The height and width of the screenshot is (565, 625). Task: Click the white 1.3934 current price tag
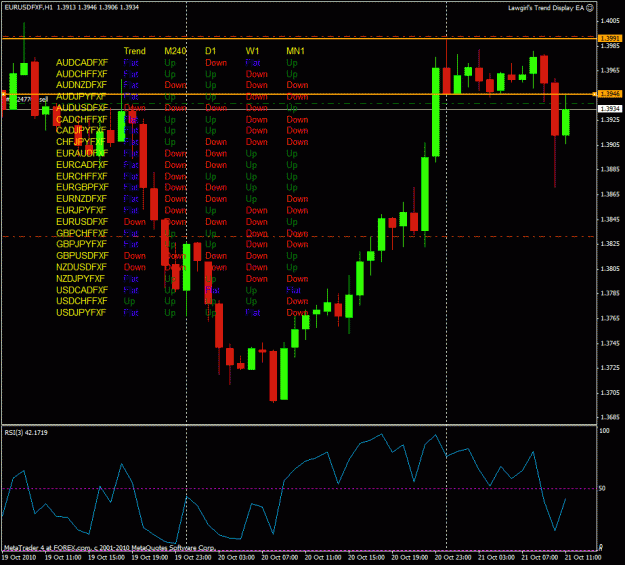click(610, 108)
